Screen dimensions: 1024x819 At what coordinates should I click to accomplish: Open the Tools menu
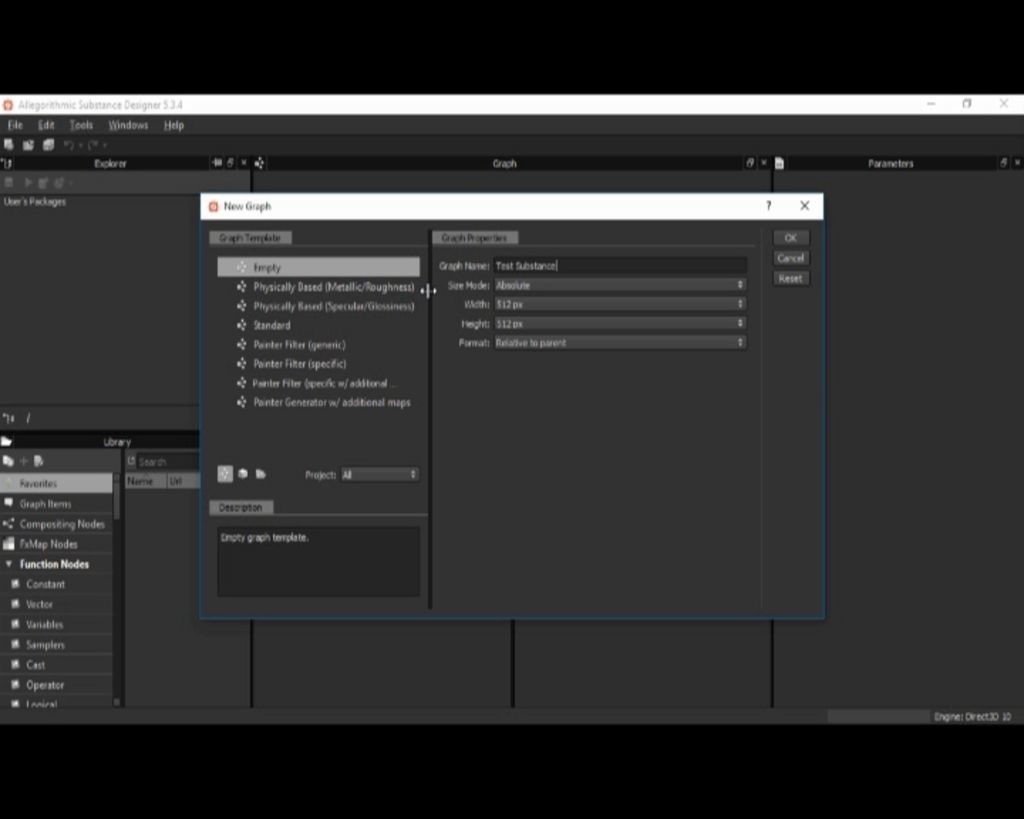(x=81, y=125)
